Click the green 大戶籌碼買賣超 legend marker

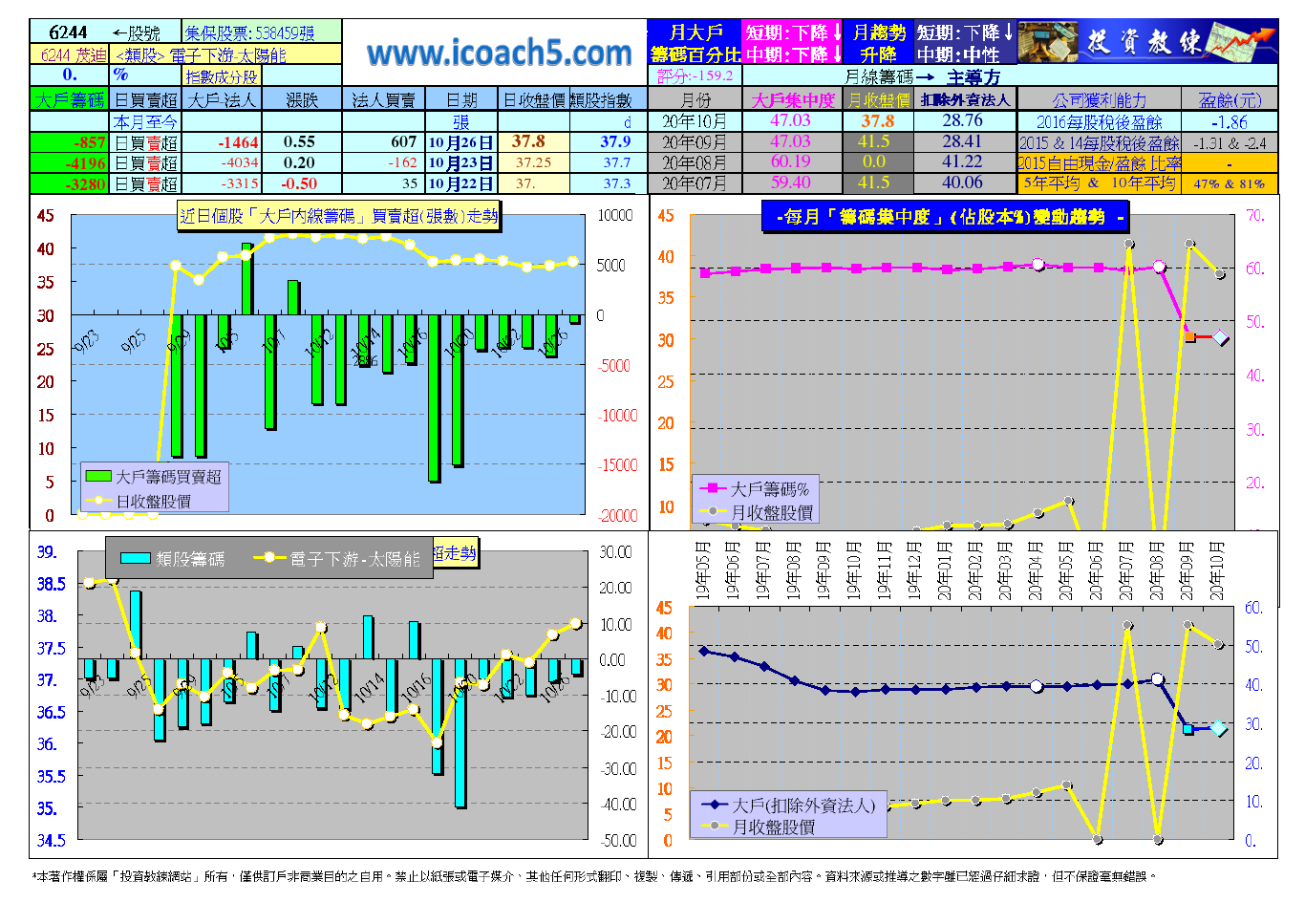[x=98, y=476]
